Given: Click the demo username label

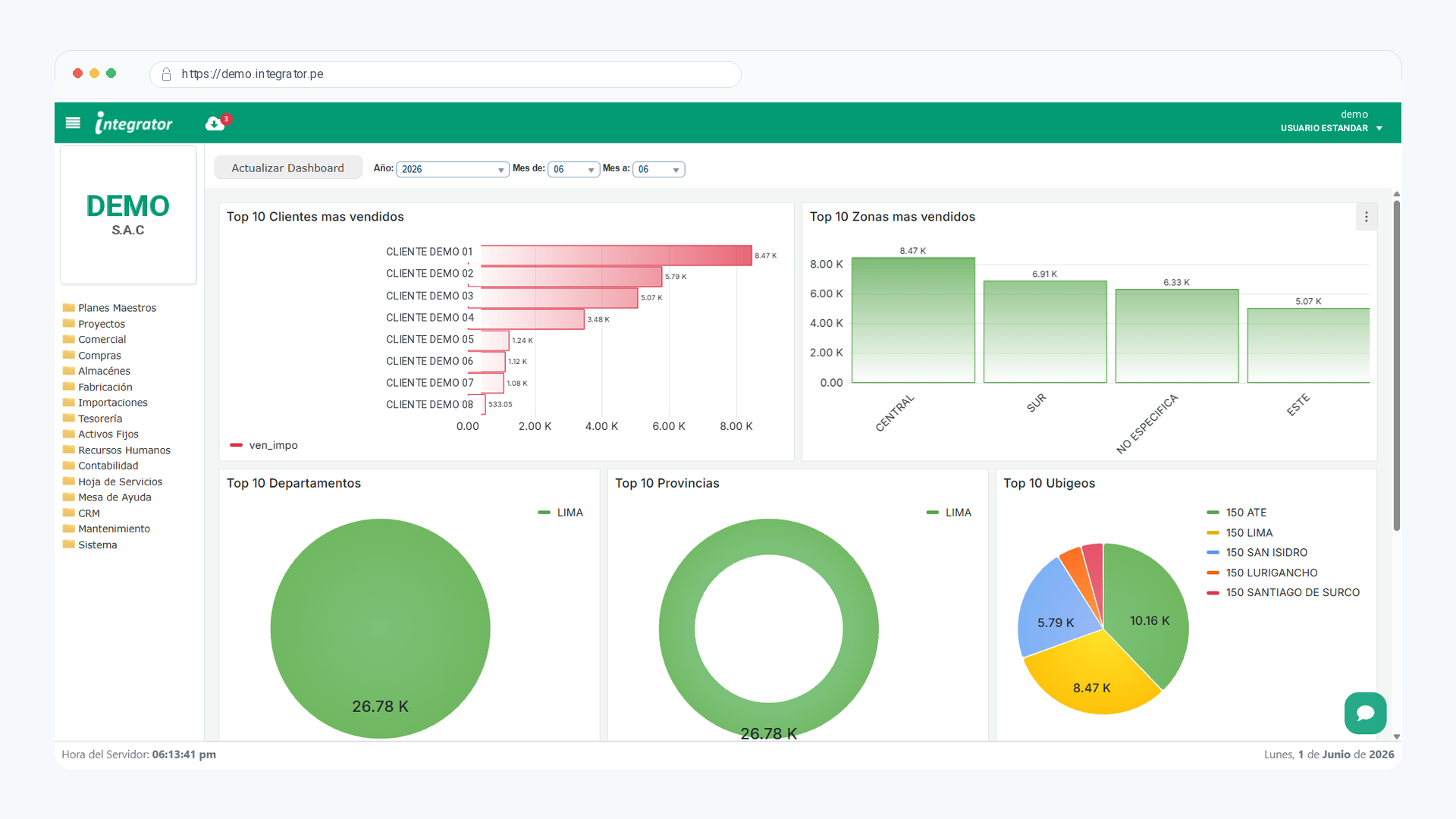Looking at the screenshot, I should tap(1354, 115).
